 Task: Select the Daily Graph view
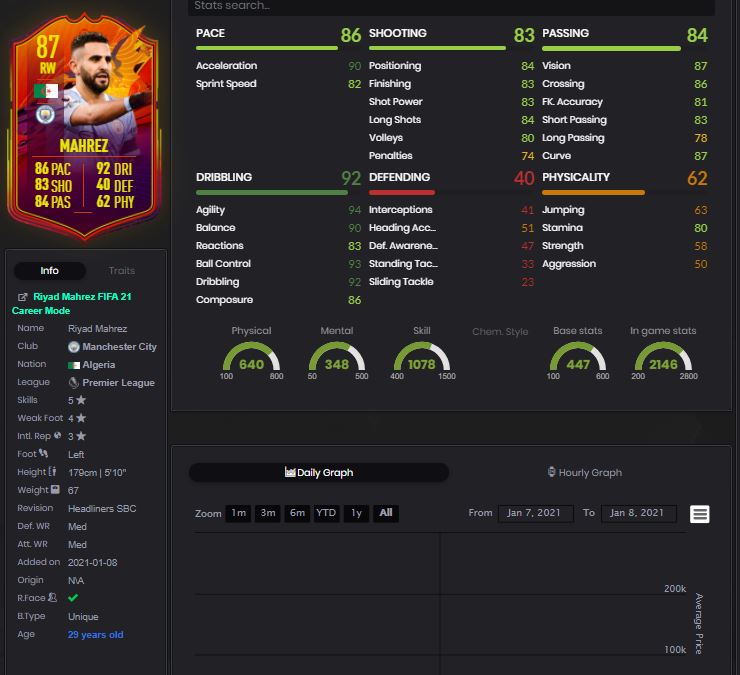(319, 472)
